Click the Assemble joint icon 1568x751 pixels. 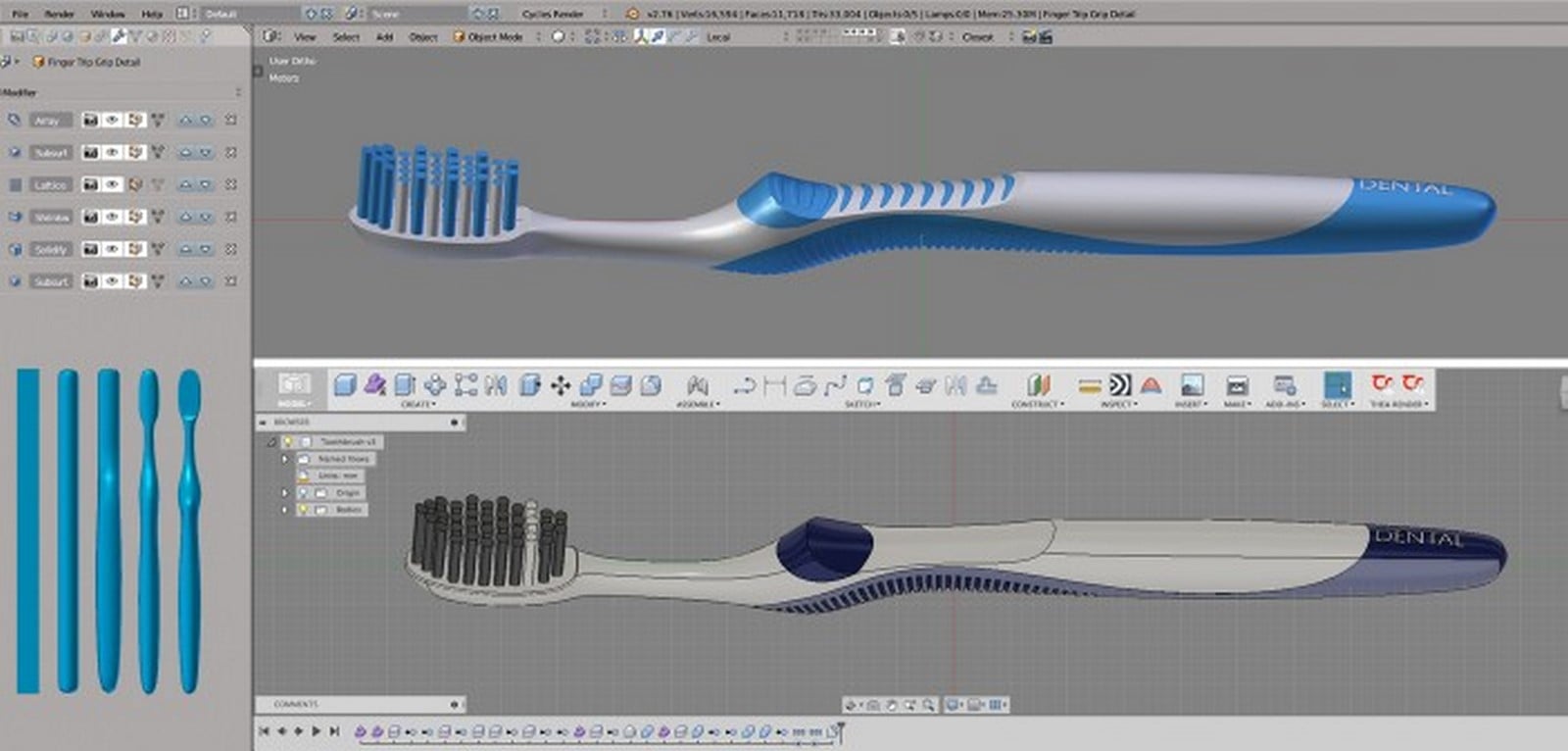pyautogui.click(x=697, y=384)
